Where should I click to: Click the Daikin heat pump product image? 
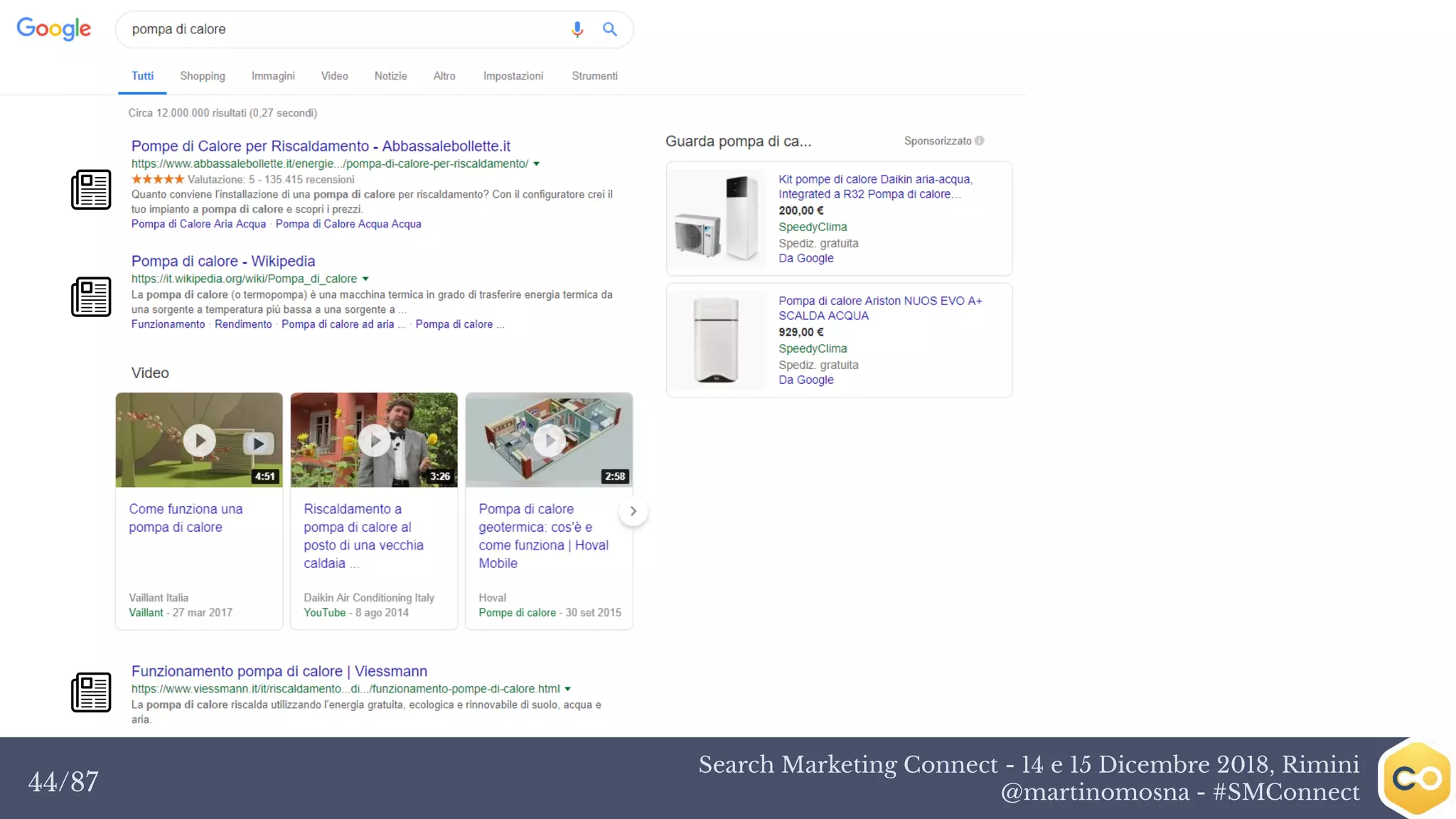pyautogui.click(x=718, y=218)
